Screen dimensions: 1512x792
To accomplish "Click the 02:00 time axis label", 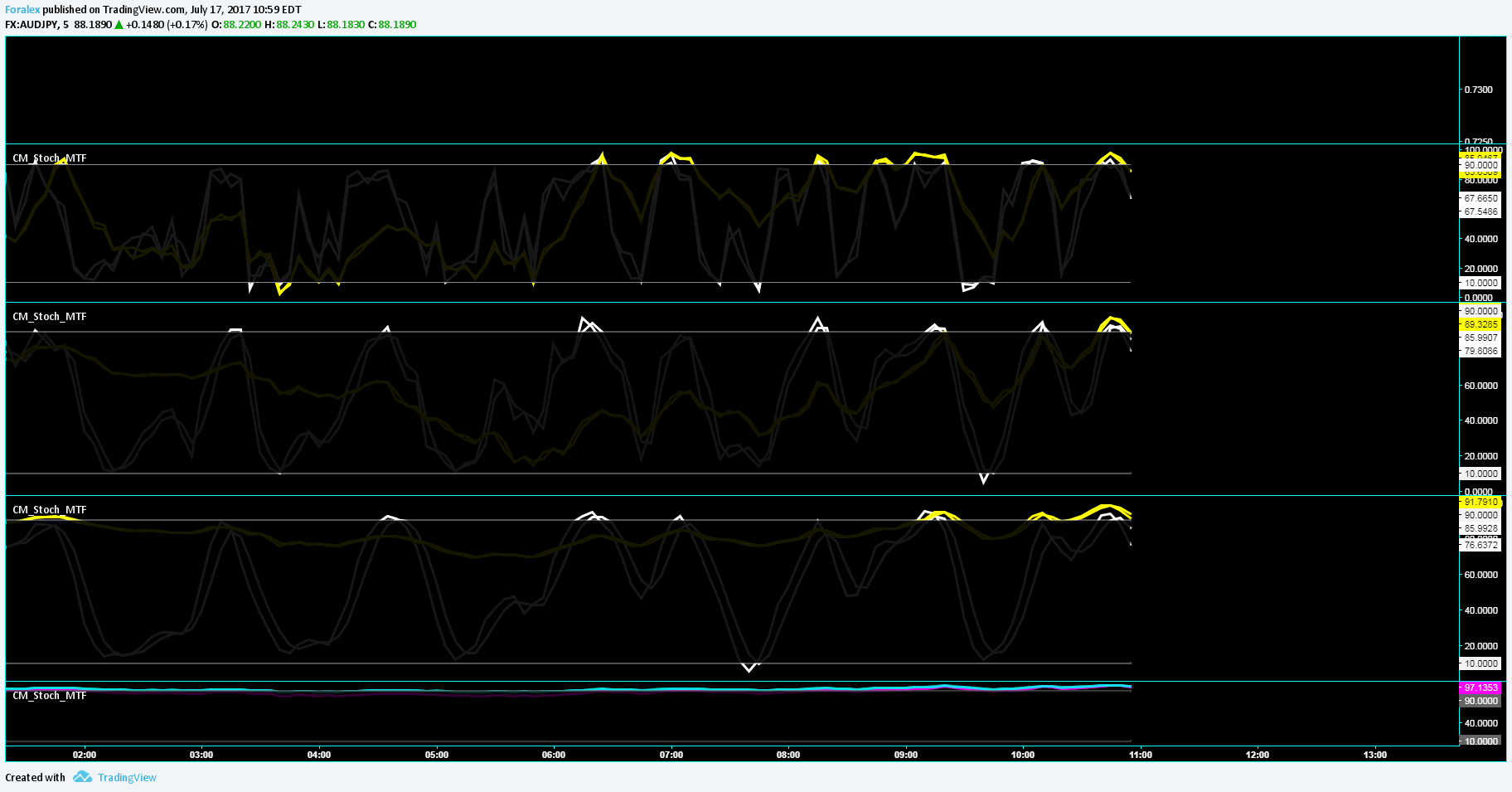I will click(85, 755).
